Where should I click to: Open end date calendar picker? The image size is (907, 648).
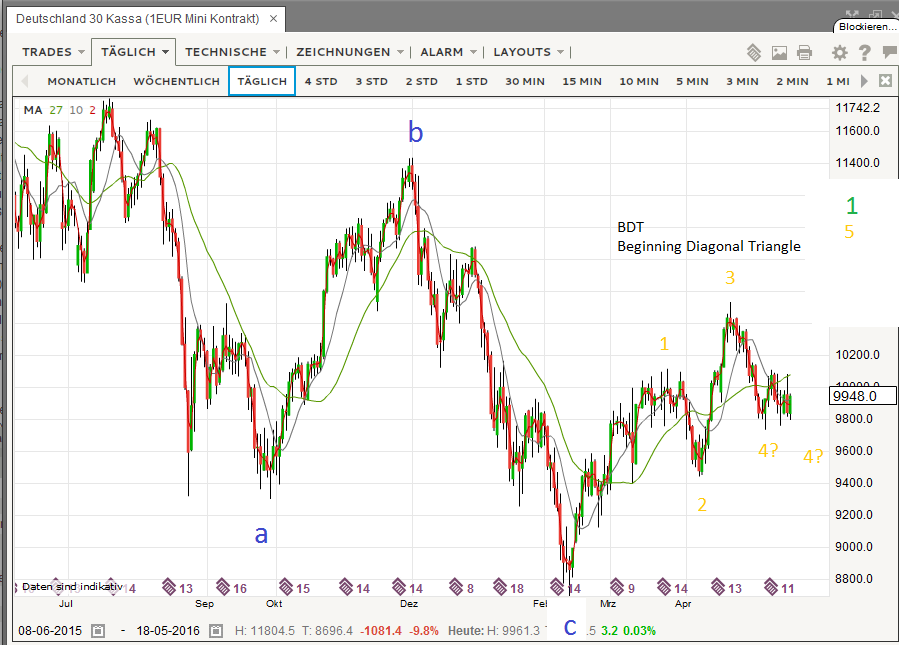point(210,631)
